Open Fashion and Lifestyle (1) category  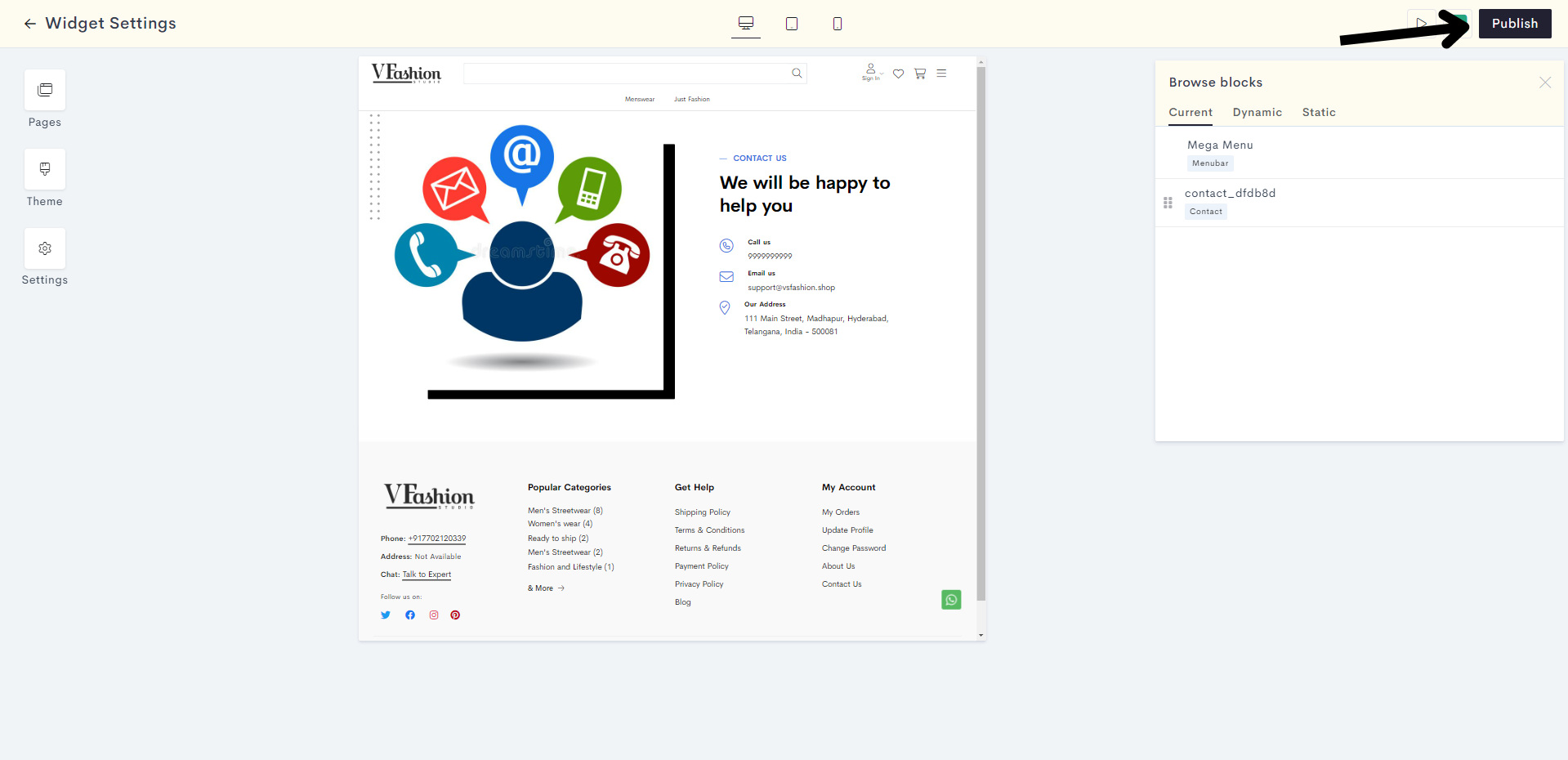coord(571,567)
